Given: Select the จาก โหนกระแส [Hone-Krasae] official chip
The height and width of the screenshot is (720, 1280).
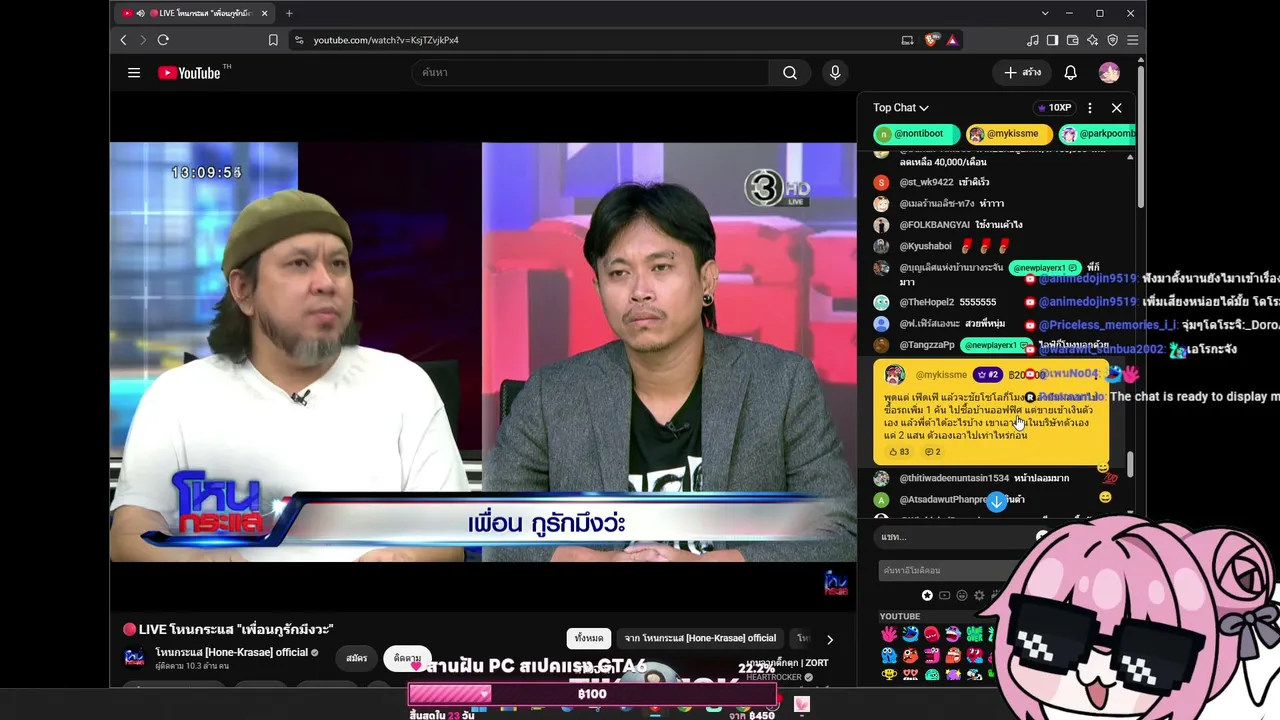Looking at the screenshot, I should tap(700, 638).
